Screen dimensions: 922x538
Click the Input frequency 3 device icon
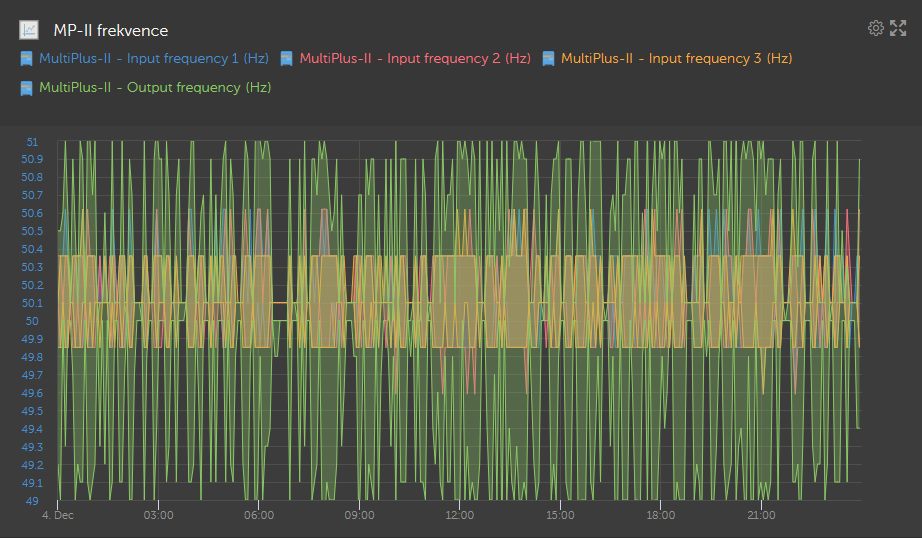(x=548, y=59)
